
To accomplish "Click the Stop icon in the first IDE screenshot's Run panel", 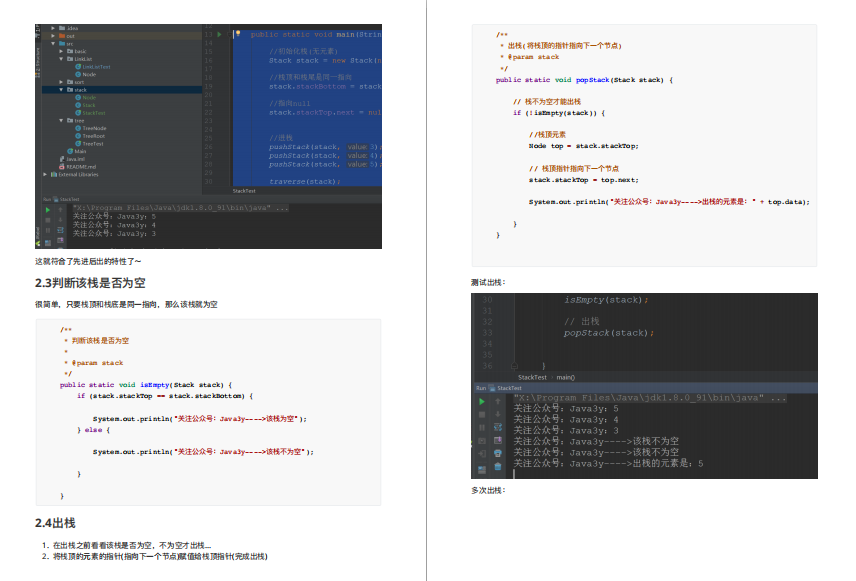I will [x=47, y=220].
